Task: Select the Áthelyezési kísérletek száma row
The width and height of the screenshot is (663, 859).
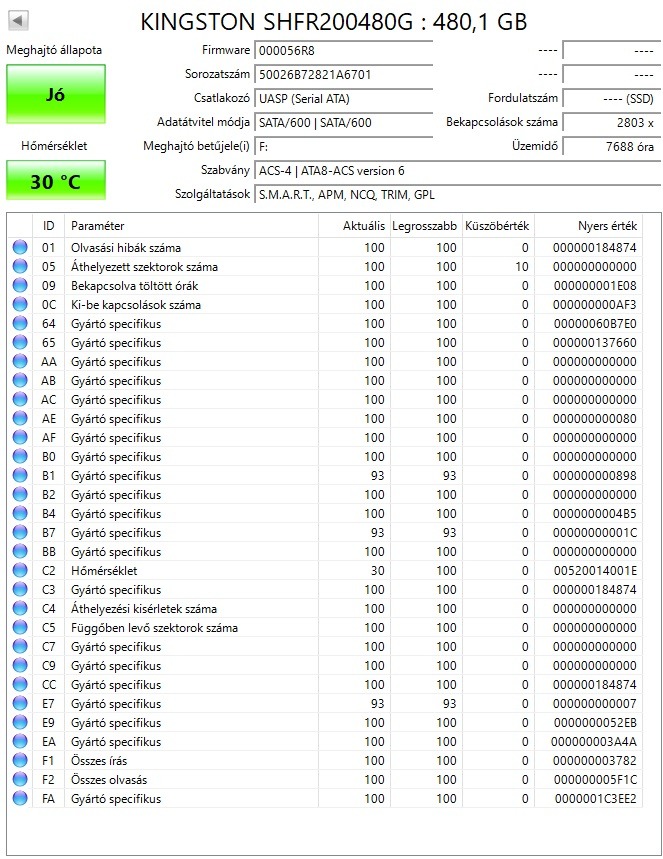Action: pos(324,608)
